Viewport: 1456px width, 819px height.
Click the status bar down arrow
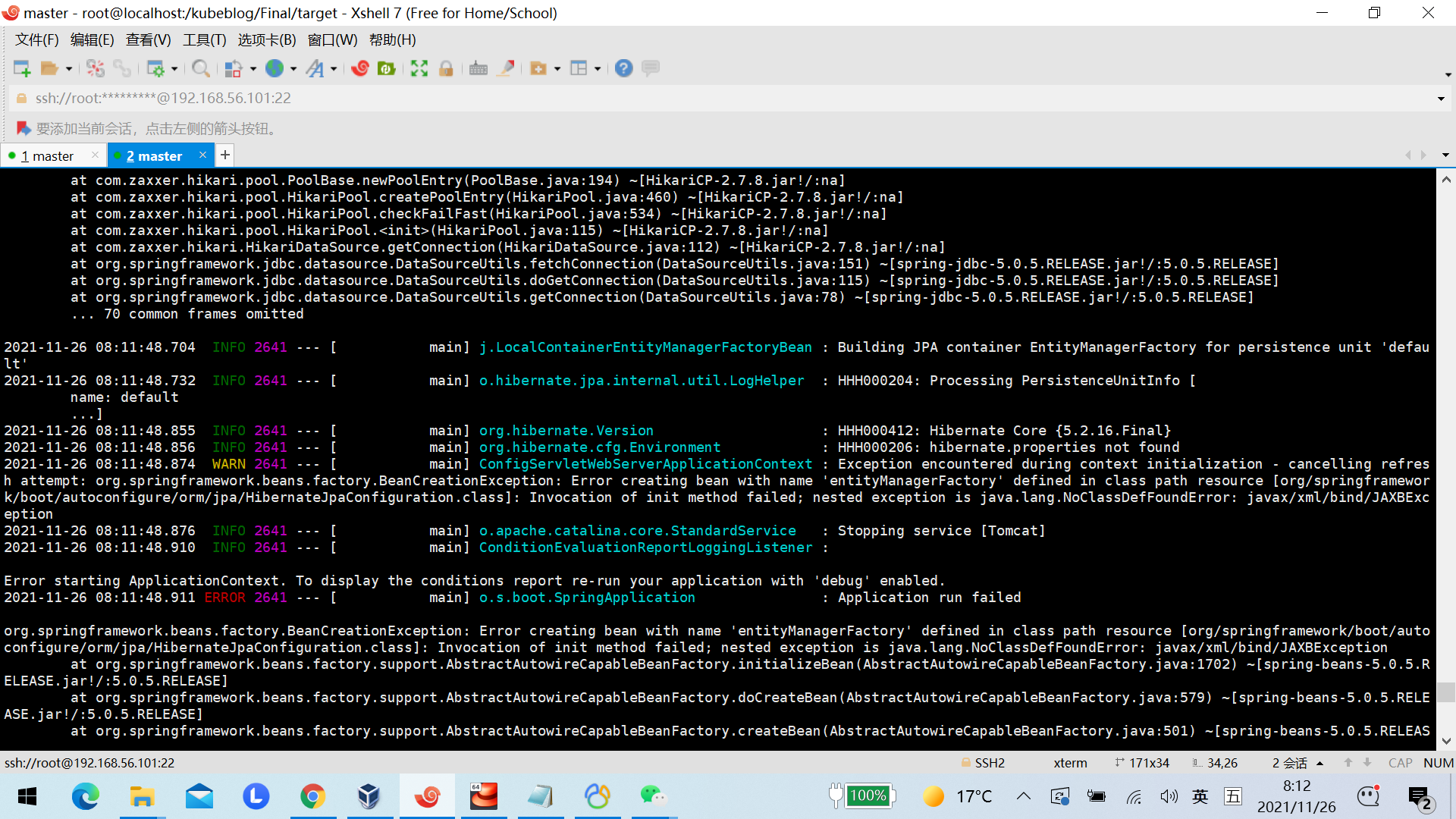point(1367,763)
